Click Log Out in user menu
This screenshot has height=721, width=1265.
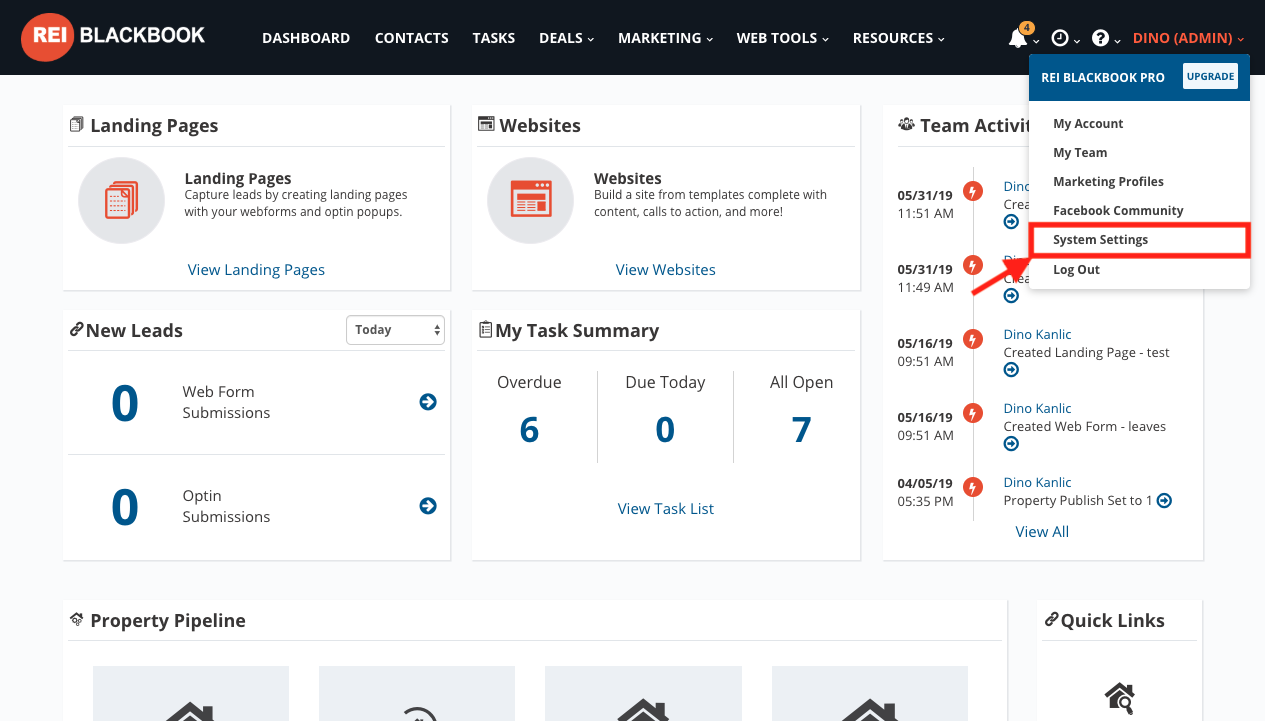[x=1076, y=270]
